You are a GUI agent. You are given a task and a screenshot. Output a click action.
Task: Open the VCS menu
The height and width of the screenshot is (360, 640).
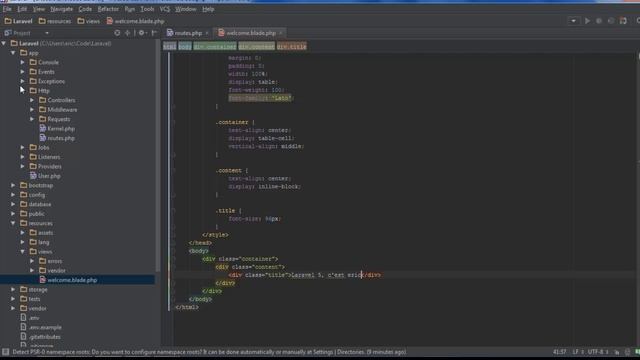pos(164,9)
